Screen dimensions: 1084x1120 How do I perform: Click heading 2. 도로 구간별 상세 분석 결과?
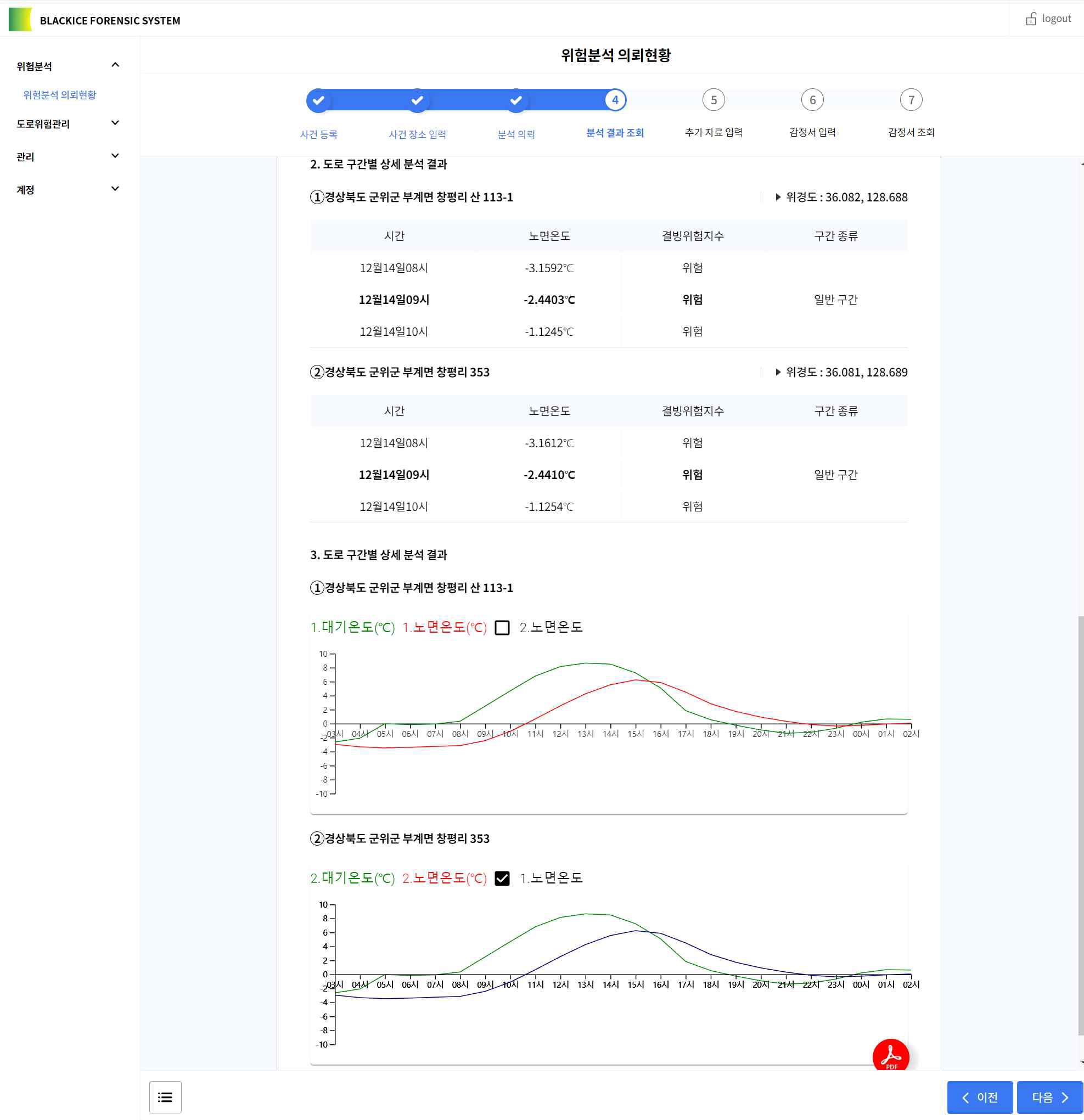point(378,164)
